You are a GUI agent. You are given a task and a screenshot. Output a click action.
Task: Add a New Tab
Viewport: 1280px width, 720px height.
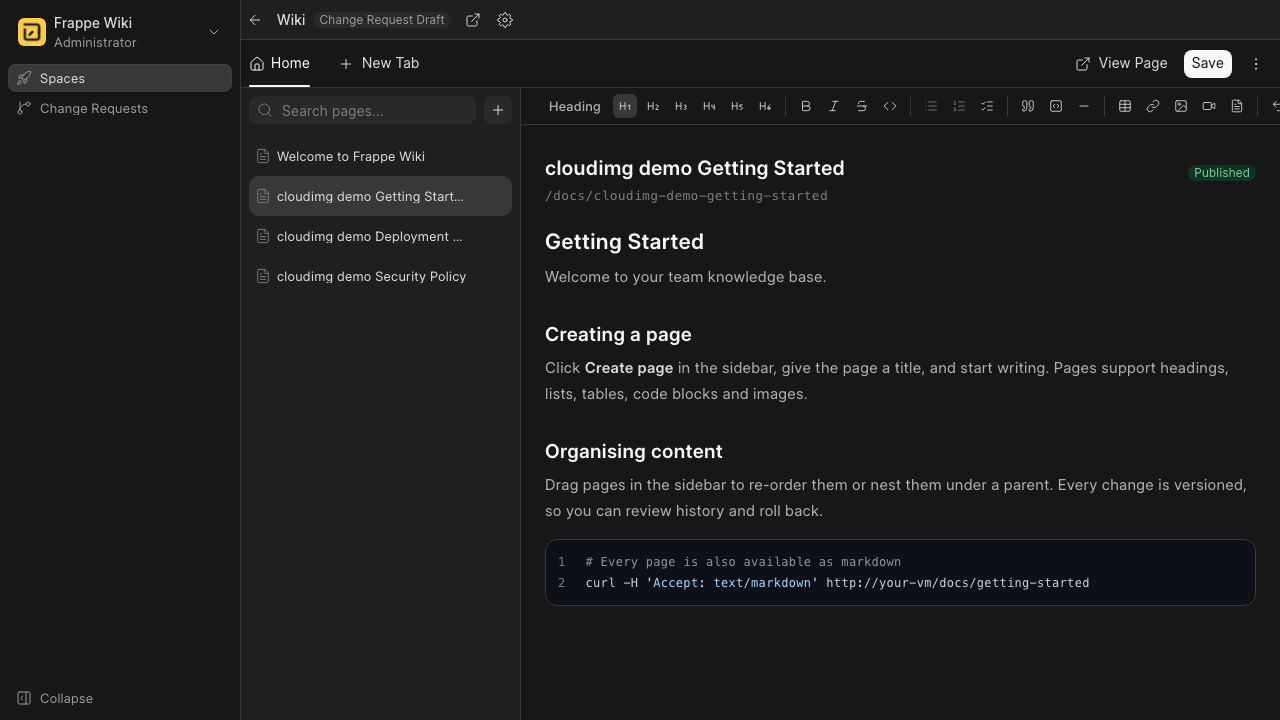[379, 63]
